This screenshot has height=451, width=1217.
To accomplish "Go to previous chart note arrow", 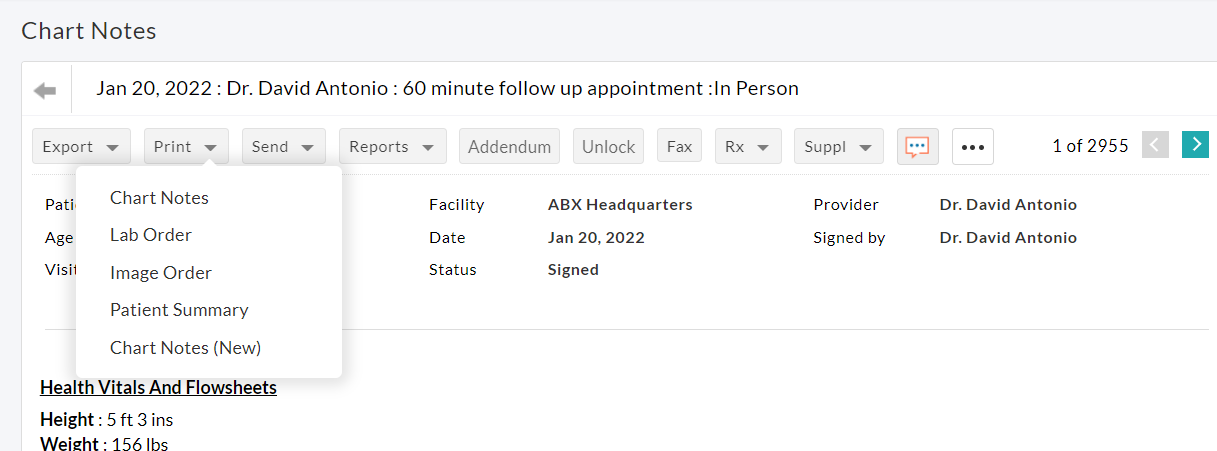I will click(x=1155, y=145).
